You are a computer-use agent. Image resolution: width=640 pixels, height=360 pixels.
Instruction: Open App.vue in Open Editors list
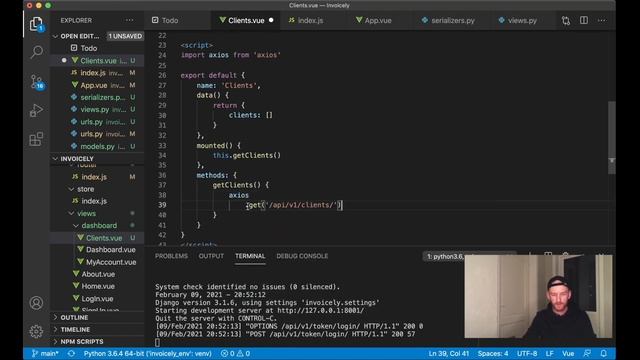(97, 85)
